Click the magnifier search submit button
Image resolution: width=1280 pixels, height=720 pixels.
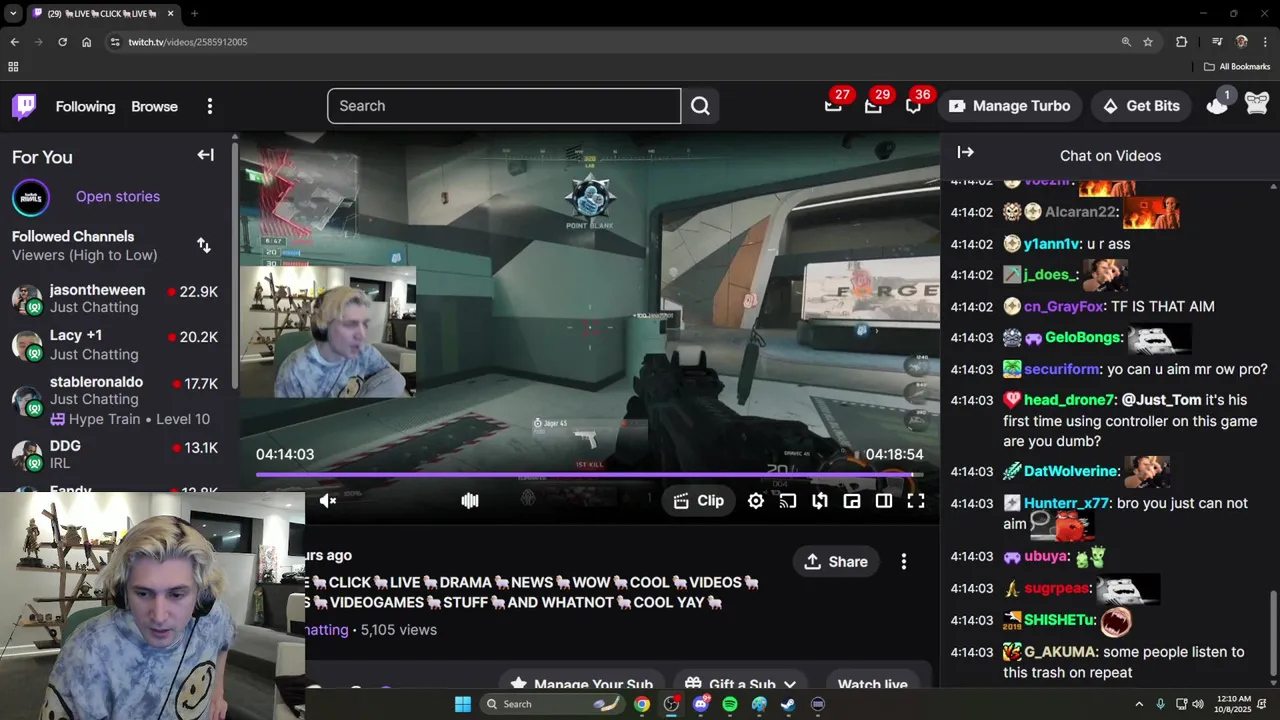[x=700, y=106]
